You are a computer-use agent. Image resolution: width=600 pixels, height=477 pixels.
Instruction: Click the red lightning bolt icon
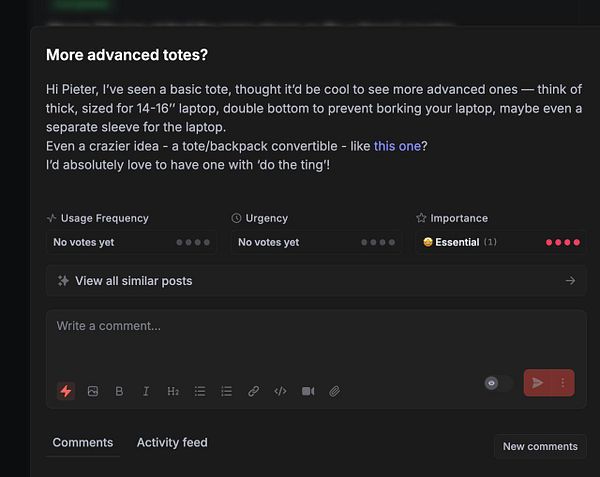[x=66, y=391]
